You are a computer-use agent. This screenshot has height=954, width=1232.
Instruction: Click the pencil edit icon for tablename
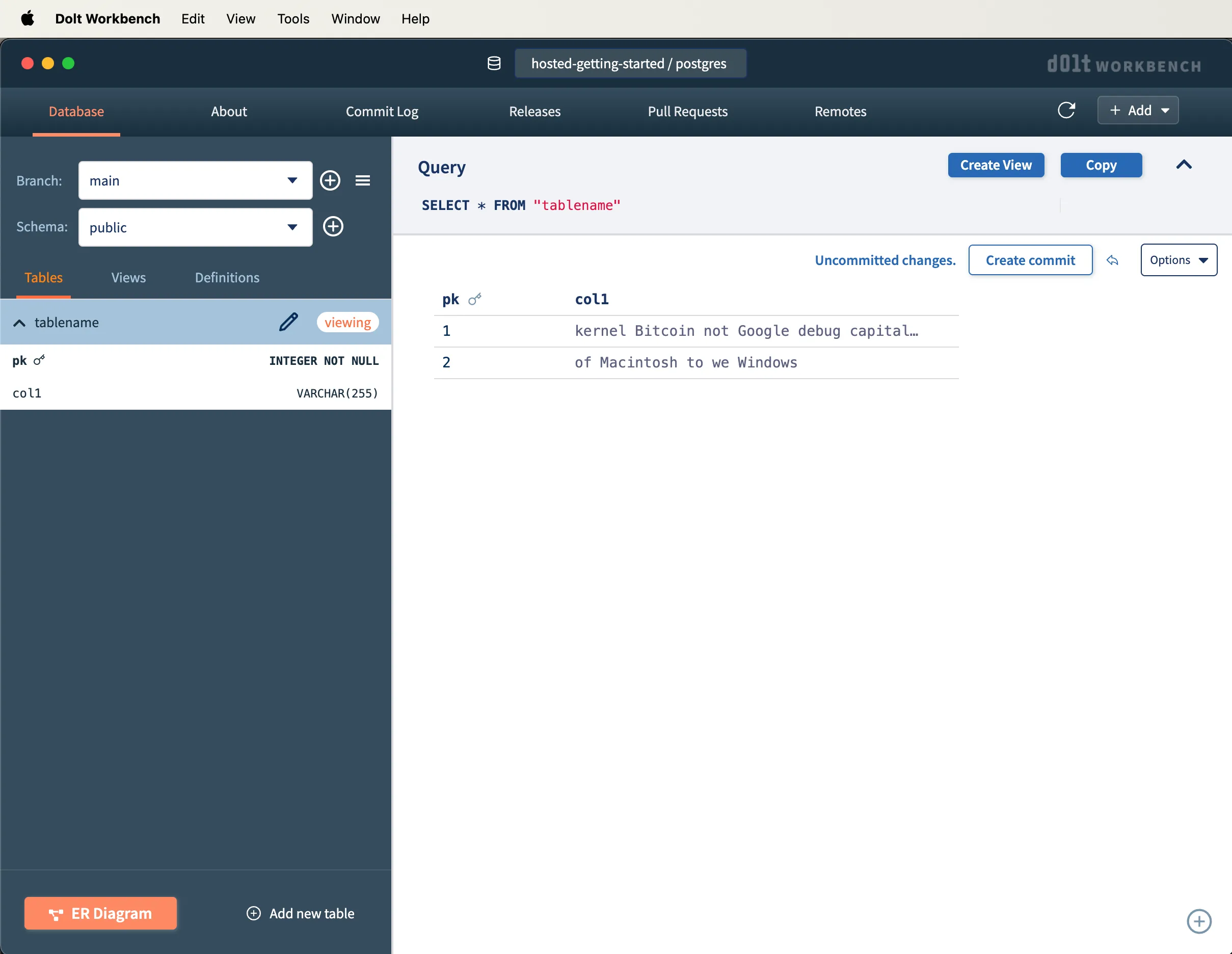pos(288,322)
